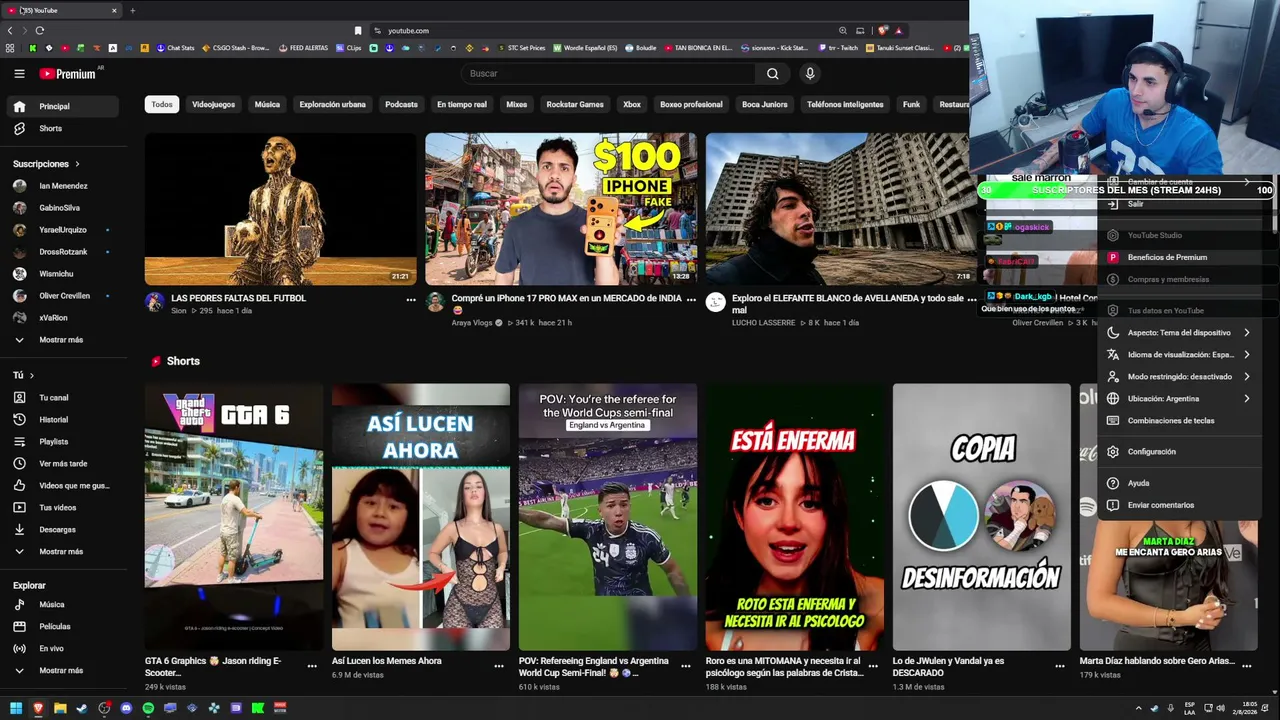1280x720 pixels.
Task: Filter by the Boca Juniors chip
Action: click(x=765, y=104)
